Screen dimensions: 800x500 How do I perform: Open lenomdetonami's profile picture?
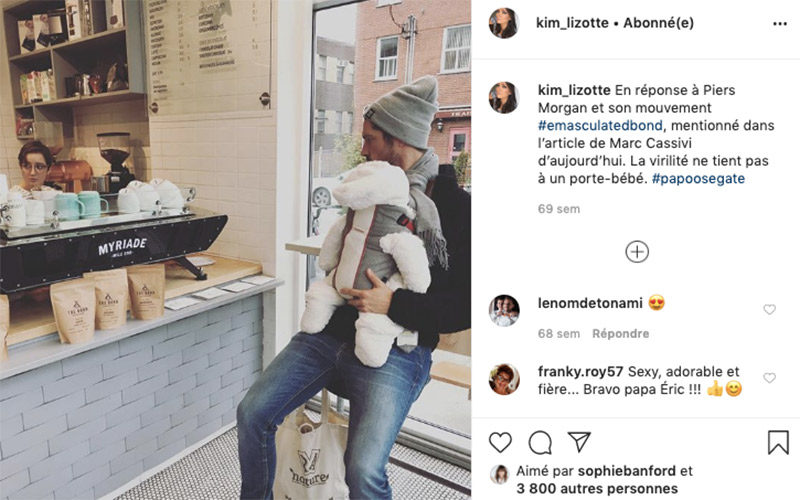(x=504, y=310)
